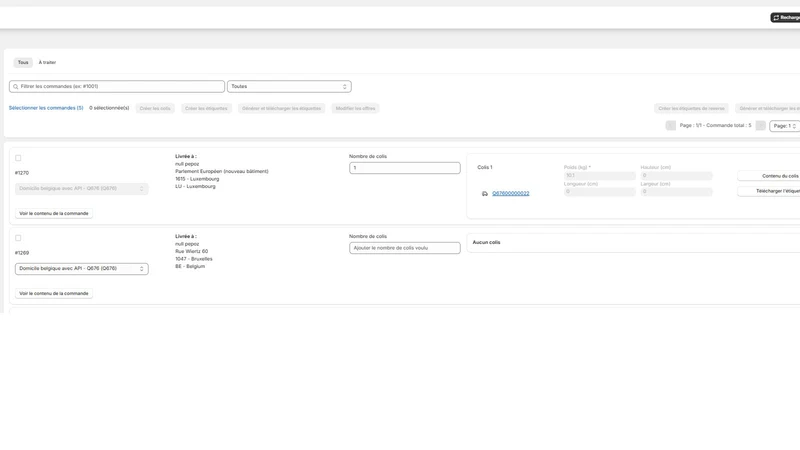Click Parlement Européen address line
Viewport: 800px width, 450px height.
click(221, 171)
